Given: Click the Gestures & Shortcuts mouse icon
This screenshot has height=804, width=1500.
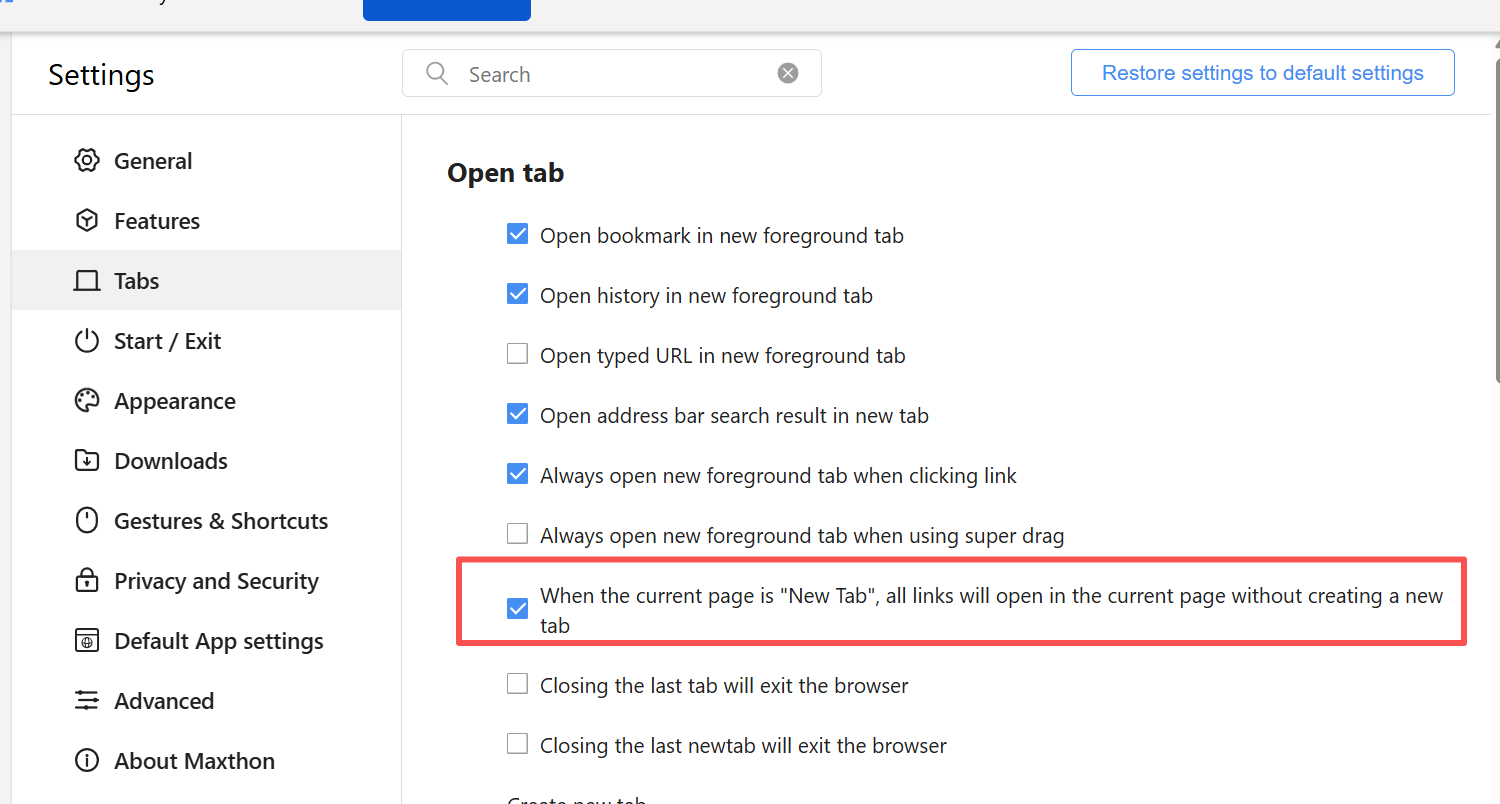Looking at the screenshot, I should [x=87, y=521].
